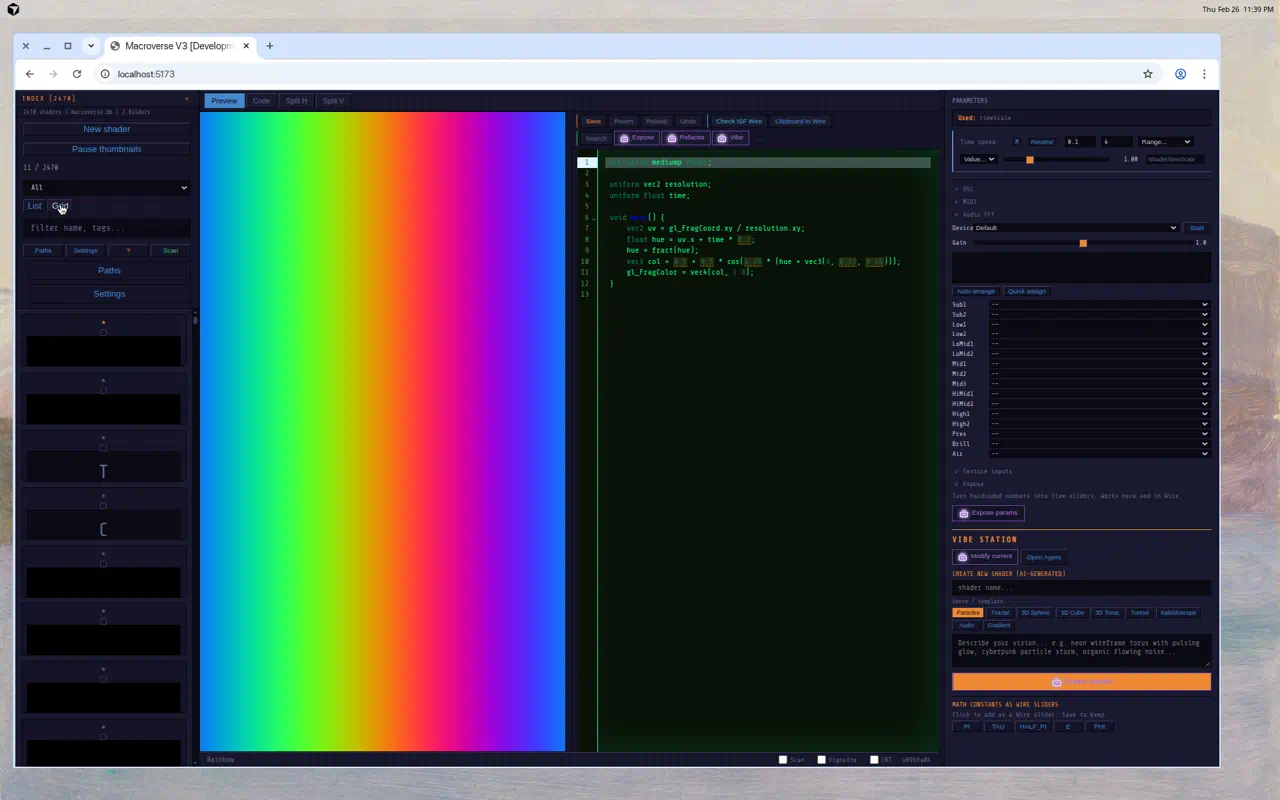Click the Save button in editor toolbar
1280x800 pixels.
click(x=593, y=121)
